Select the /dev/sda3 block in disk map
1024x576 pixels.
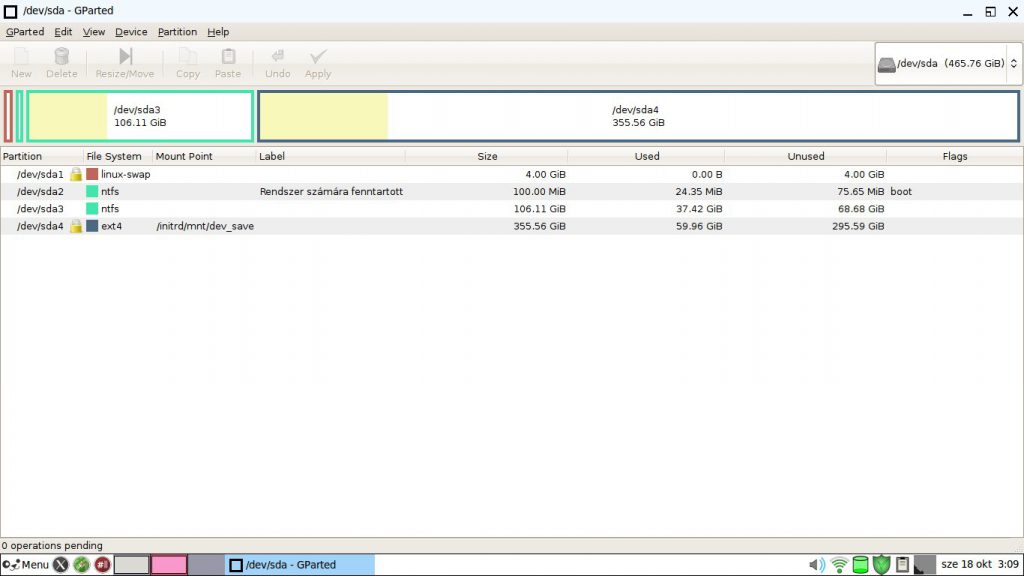click(x=140, y=116)
